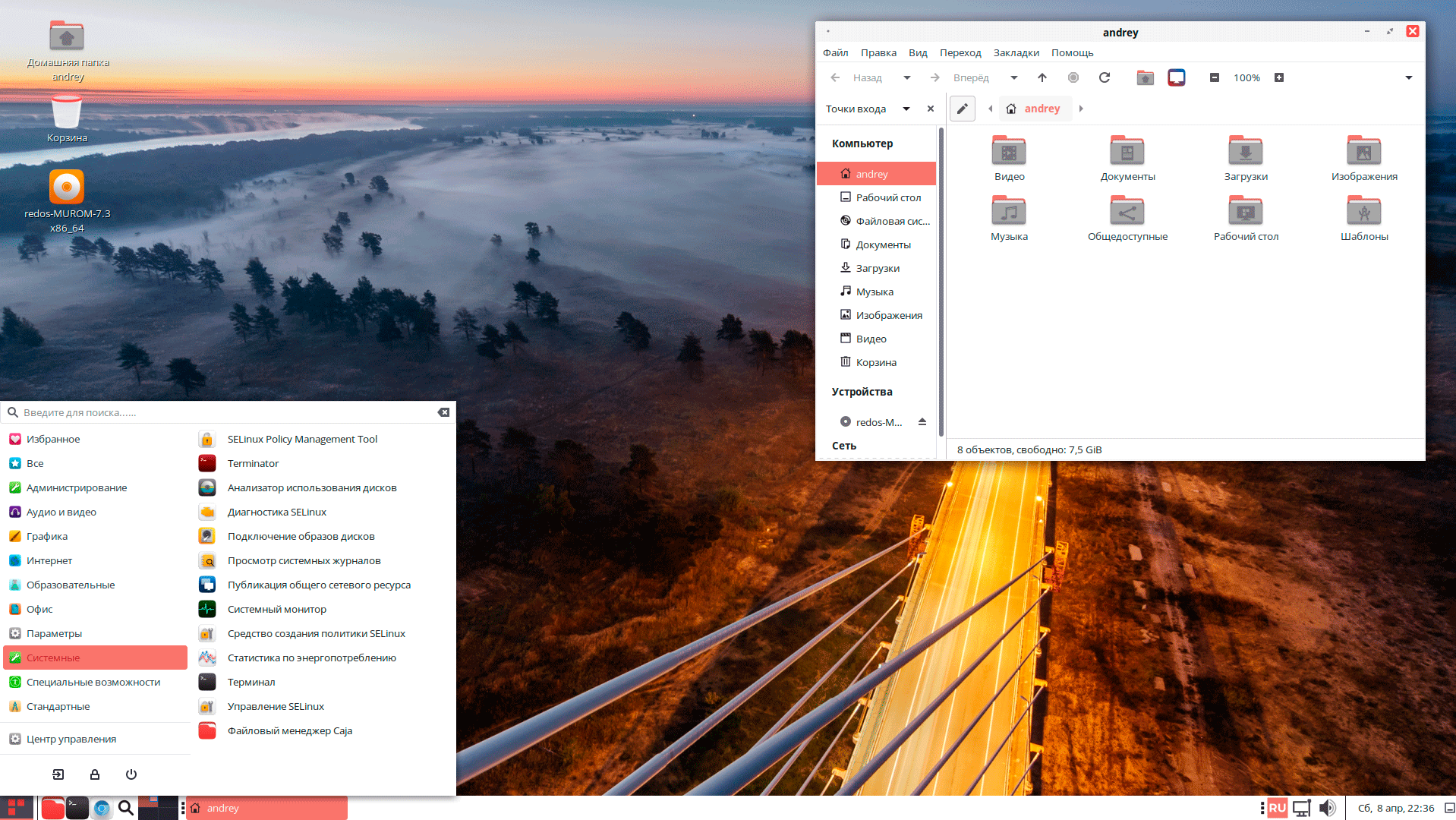
Task: Mute volume via the speaker tray icon
Action: 1327,808
